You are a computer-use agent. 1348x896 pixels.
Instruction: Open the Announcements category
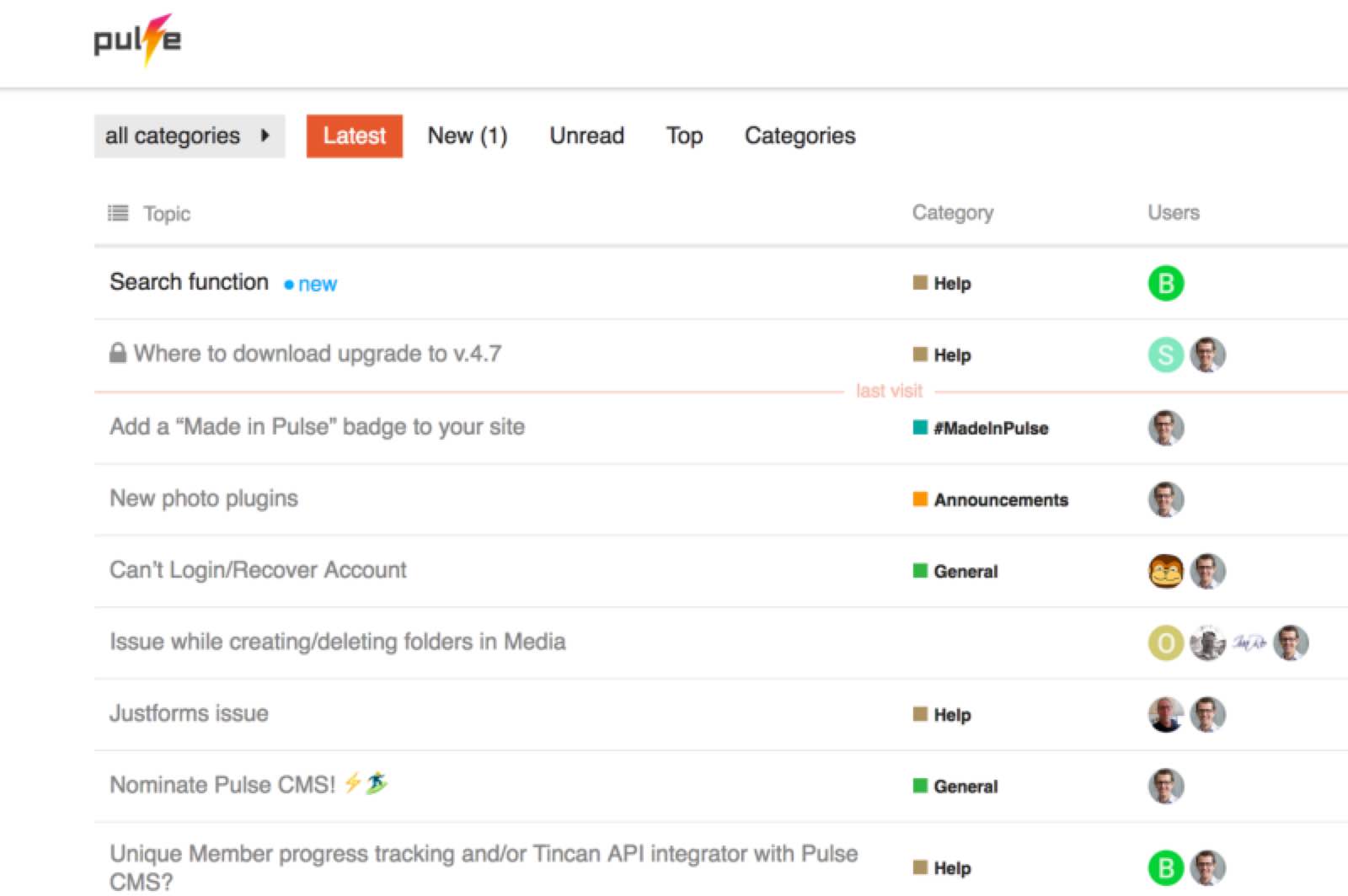[x=991, y=500]
